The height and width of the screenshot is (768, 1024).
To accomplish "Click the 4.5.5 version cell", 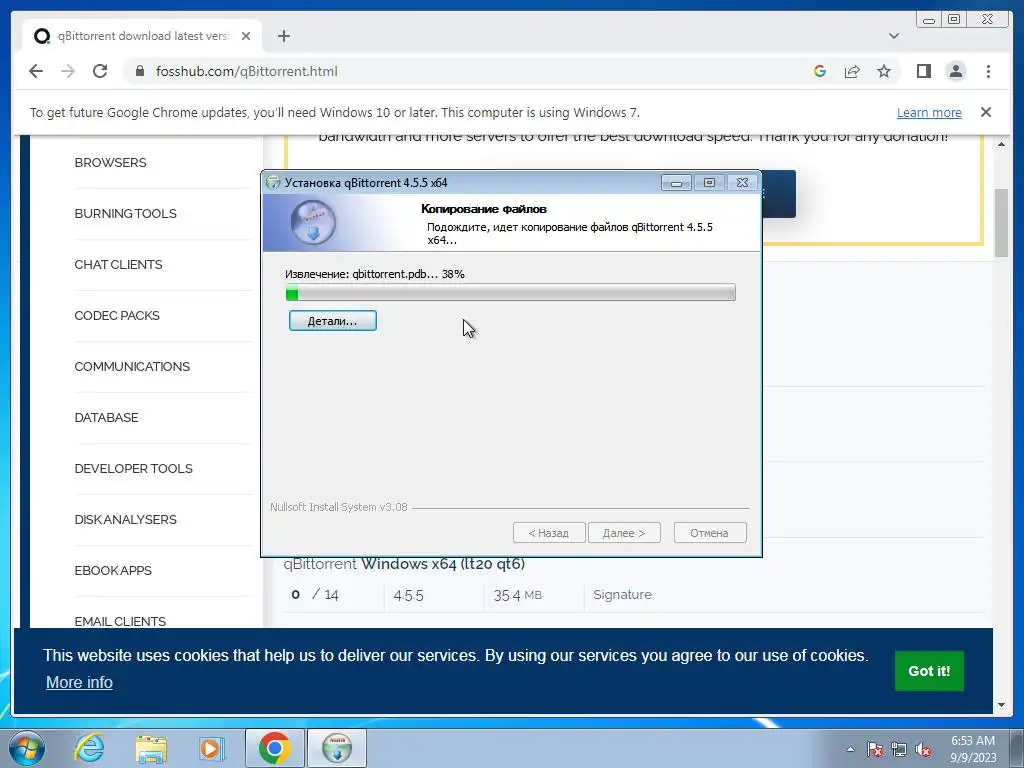I will point(408,595).
